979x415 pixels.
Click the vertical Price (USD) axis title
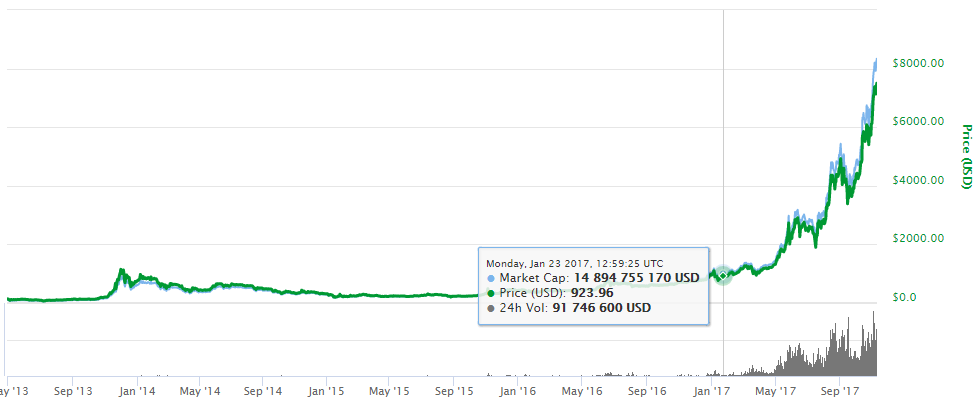tap(966, 162)
